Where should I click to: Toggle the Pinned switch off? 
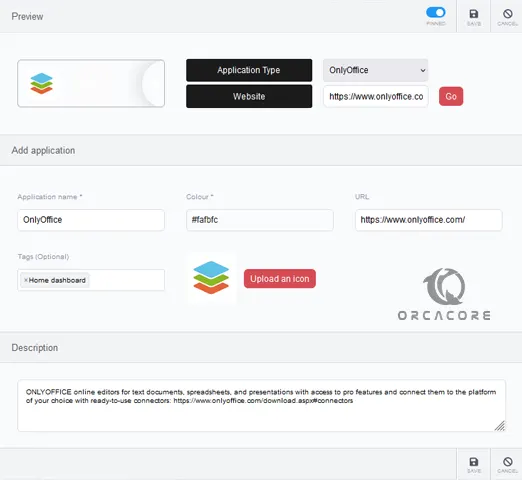[436, 13]
